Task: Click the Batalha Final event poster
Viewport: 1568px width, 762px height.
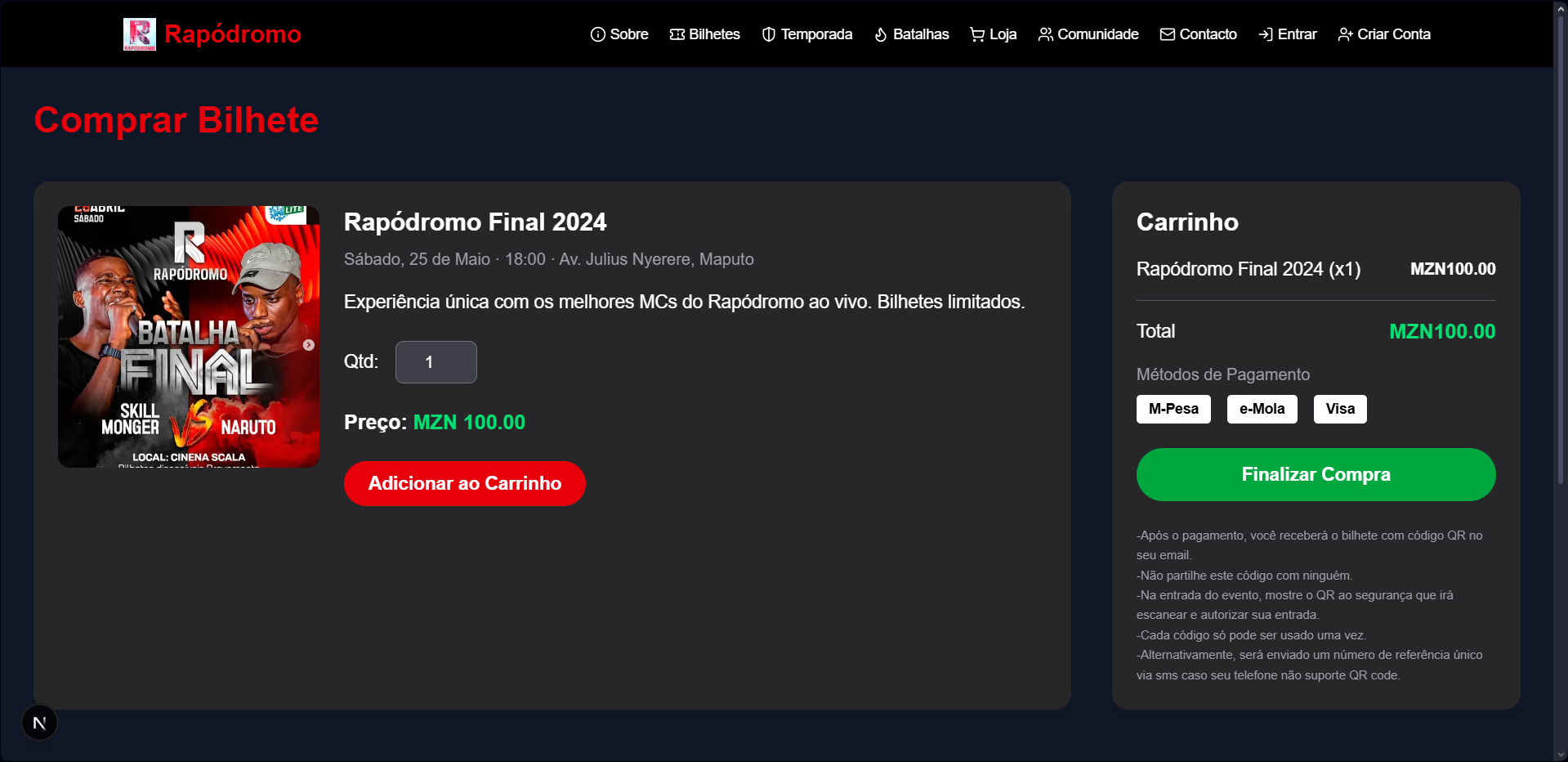Action: pos(189,337)
